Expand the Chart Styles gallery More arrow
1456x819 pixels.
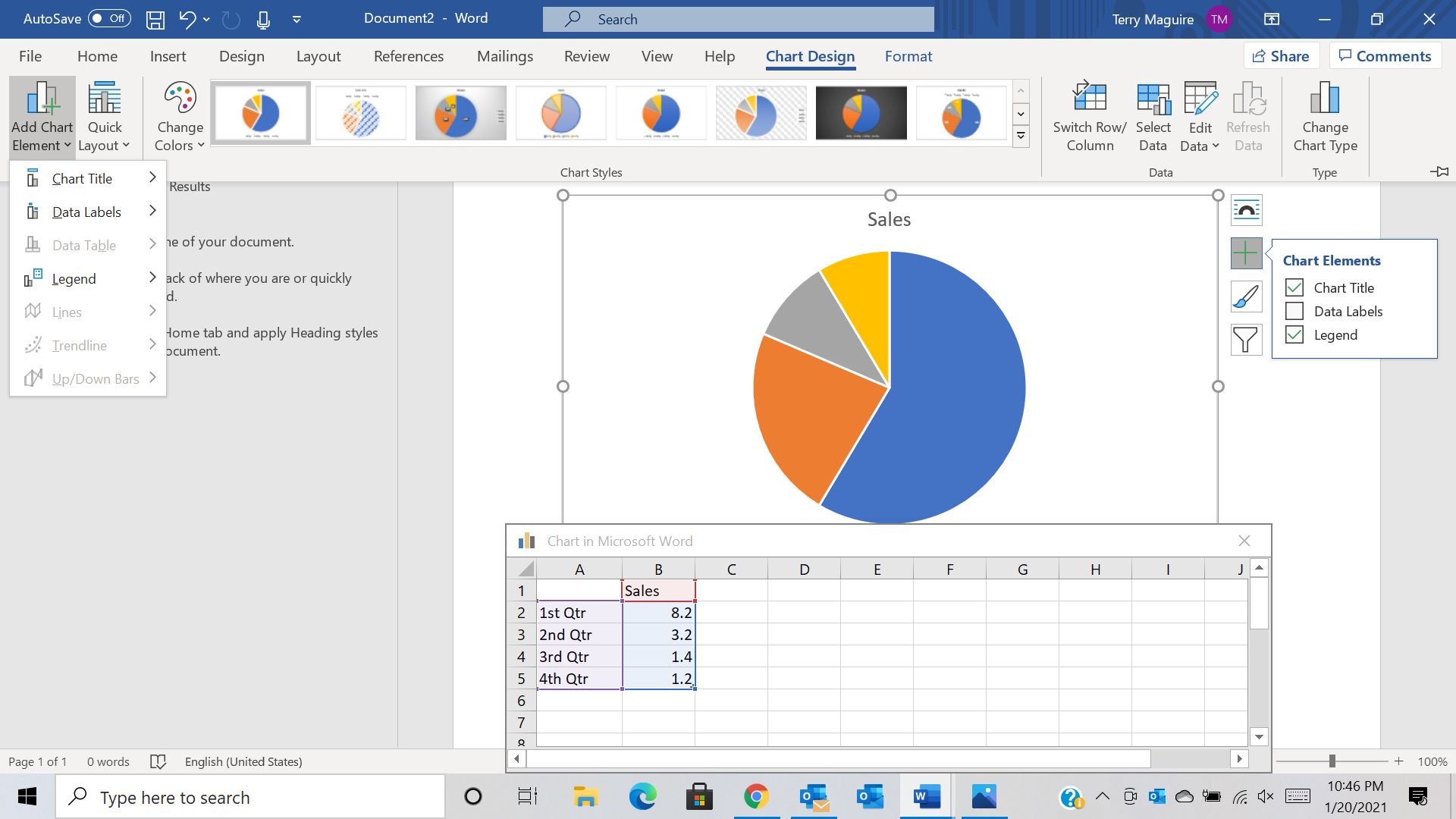coord(1021,136)
